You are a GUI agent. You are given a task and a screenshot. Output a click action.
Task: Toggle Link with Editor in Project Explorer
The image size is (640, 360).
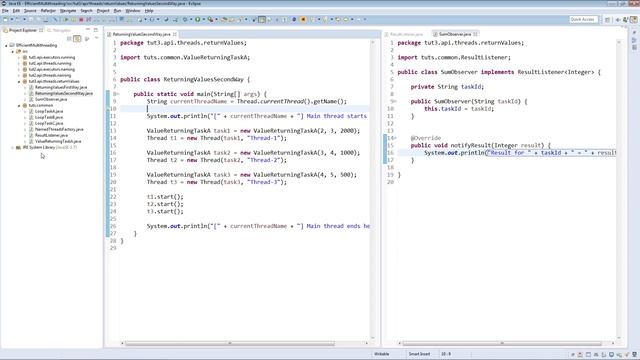point(77,39)
